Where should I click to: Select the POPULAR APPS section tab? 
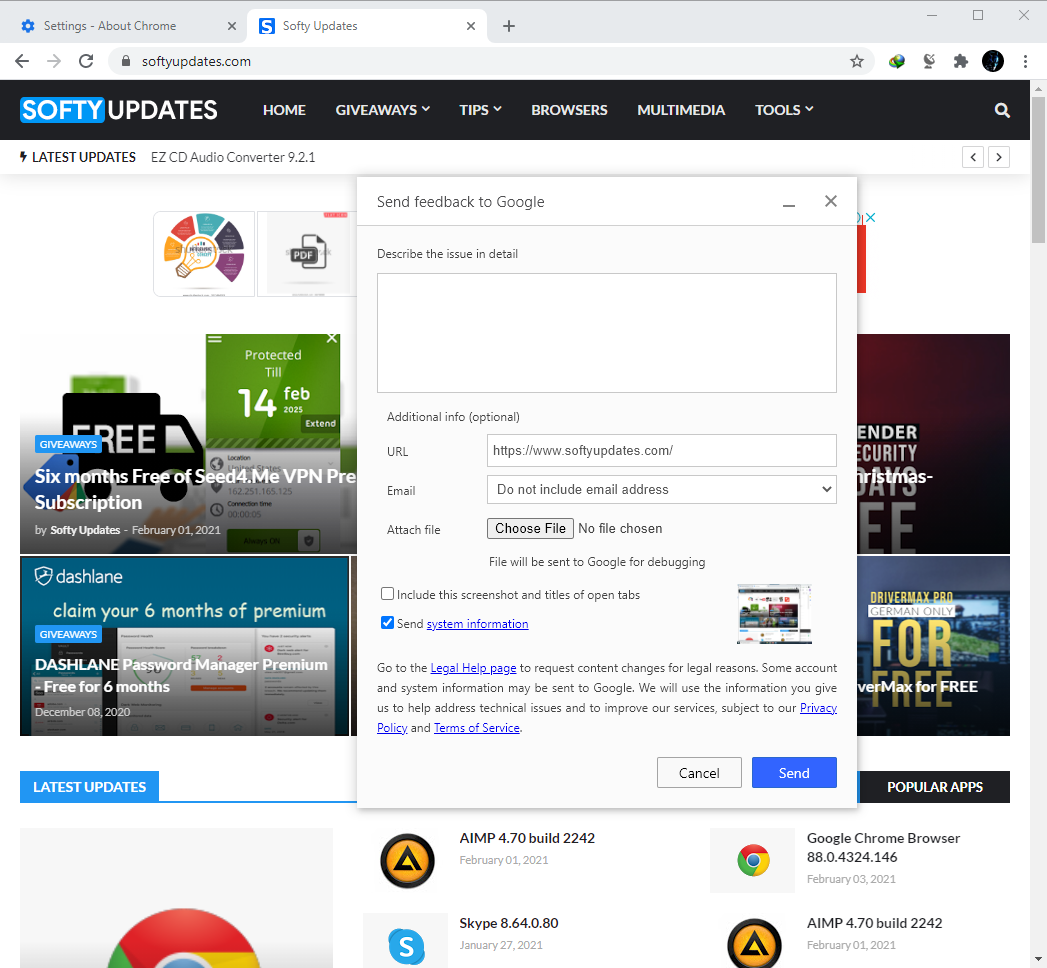pos(935,787)
